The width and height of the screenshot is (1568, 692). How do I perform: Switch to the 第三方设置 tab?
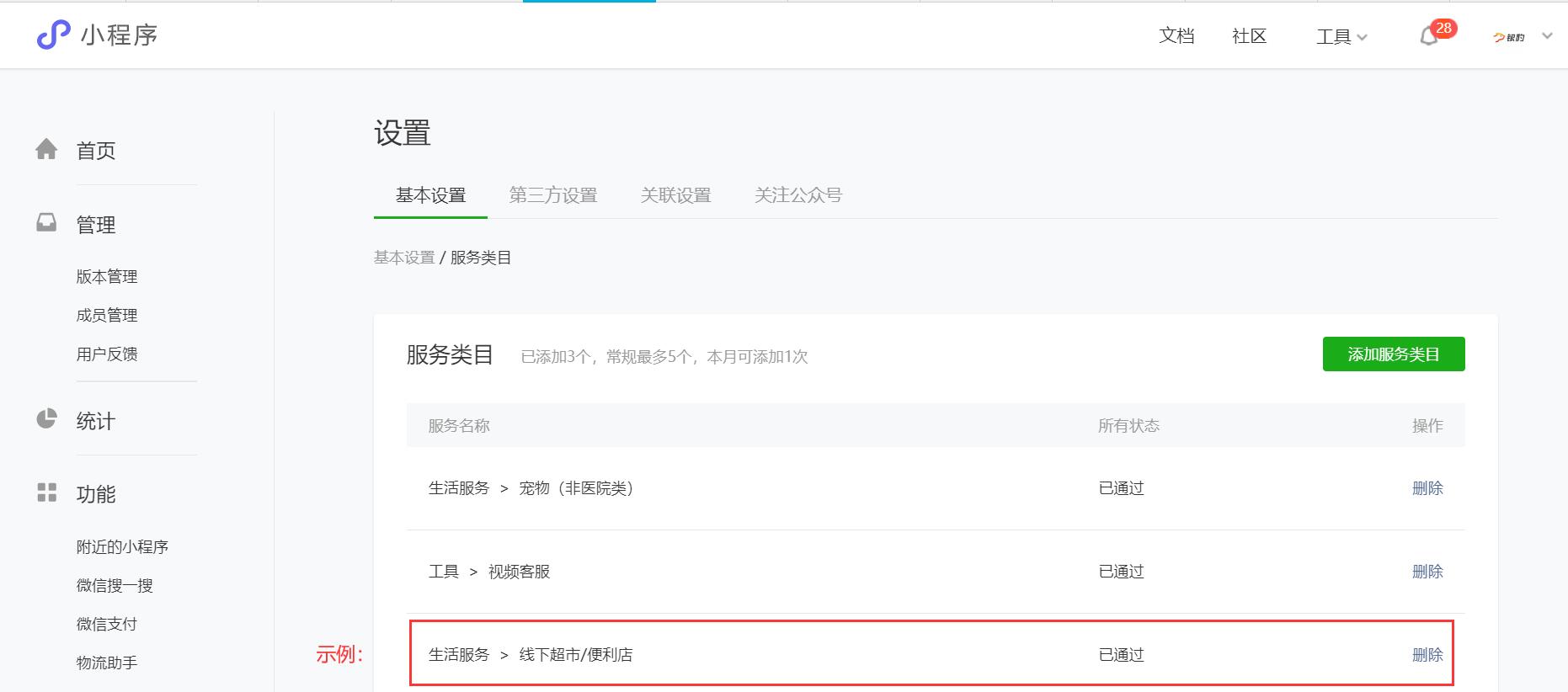(x=552, y=195)
